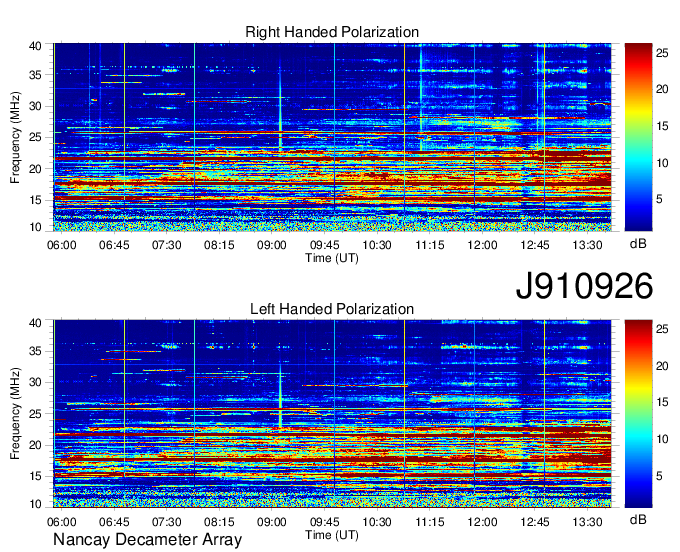Click the "12:00" time tick on Right Handed plot

482,245
